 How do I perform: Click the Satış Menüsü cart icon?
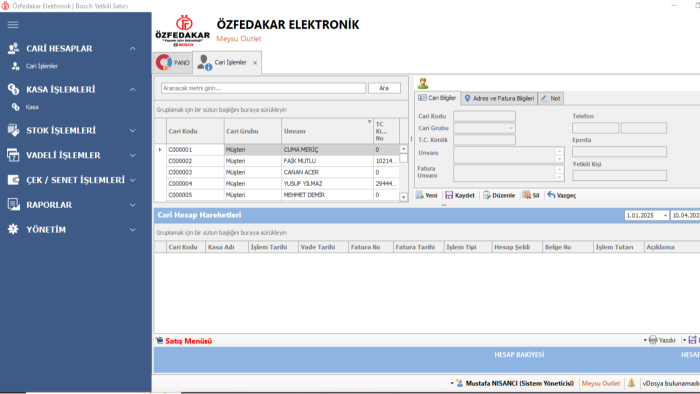pos(159,340)
